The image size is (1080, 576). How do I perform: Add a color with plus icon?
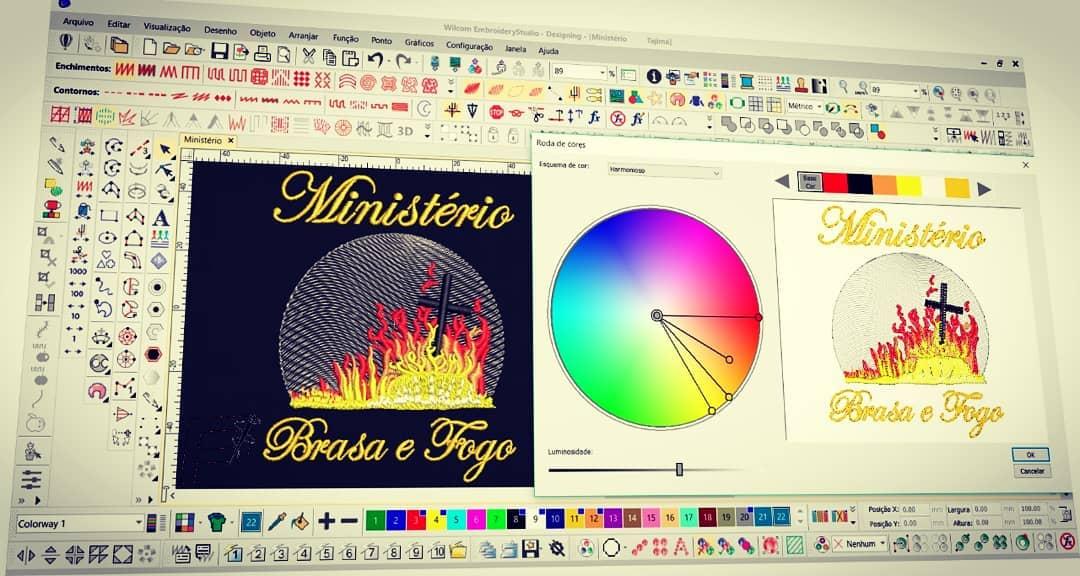click(326, 522)
